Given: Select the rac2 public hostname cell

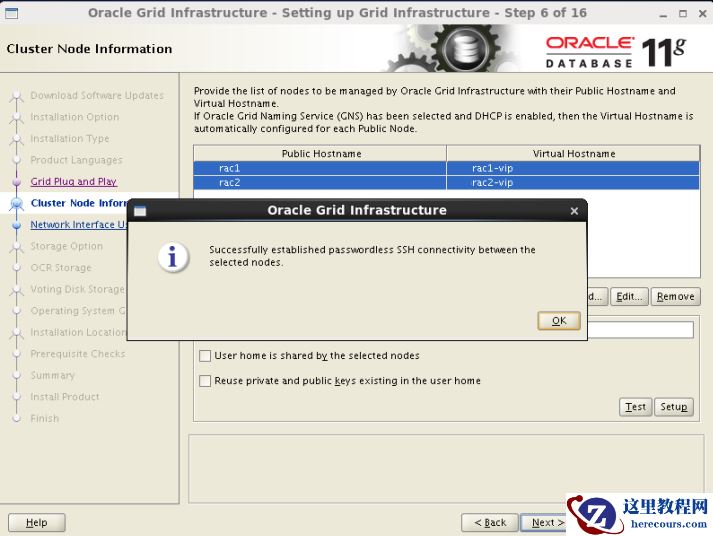Looking at the screenshot, I should tap(320, 183).
